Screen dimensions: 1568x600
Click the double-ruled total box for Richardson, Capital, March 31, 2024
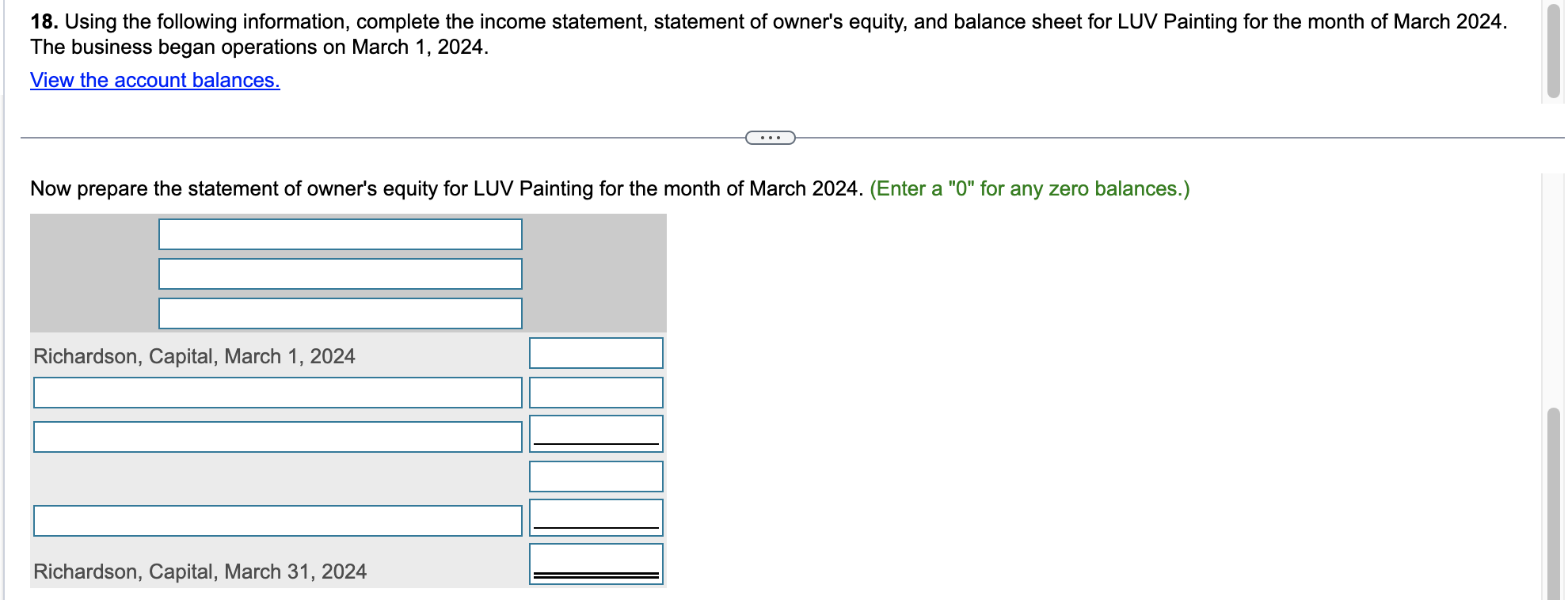point(596,564)
